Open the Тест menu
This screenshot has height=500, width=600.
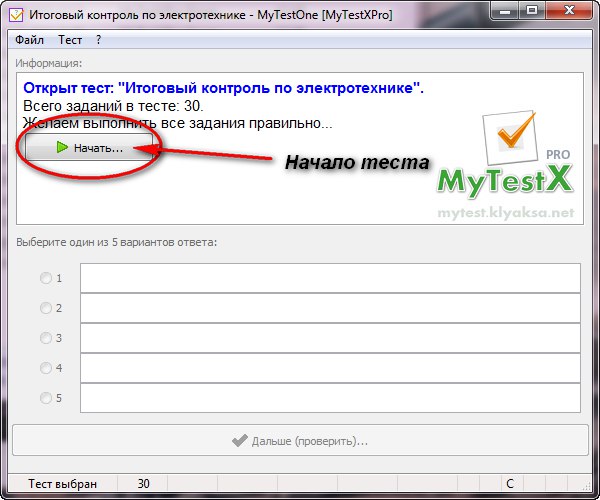click(70, 40)
